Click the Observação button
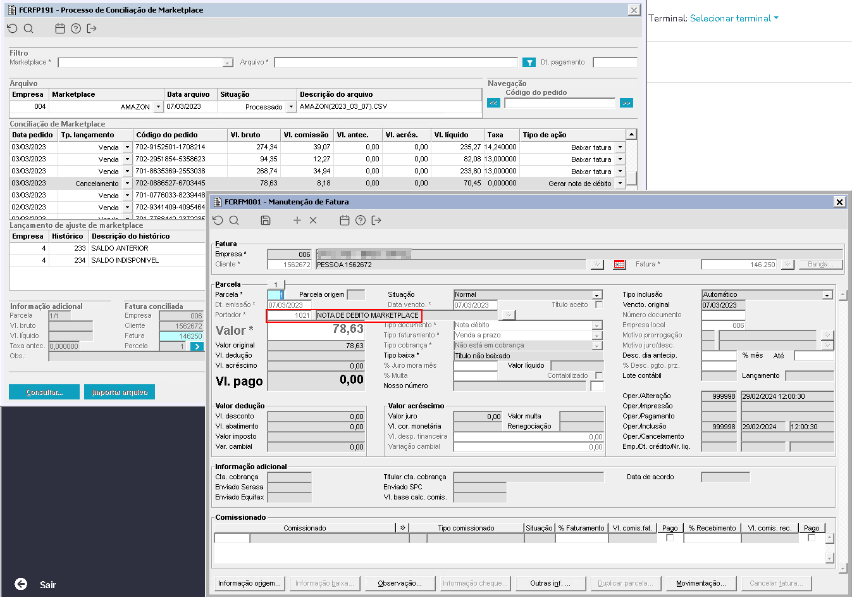The height and width of the screenshot is (597, 852). 400,583
